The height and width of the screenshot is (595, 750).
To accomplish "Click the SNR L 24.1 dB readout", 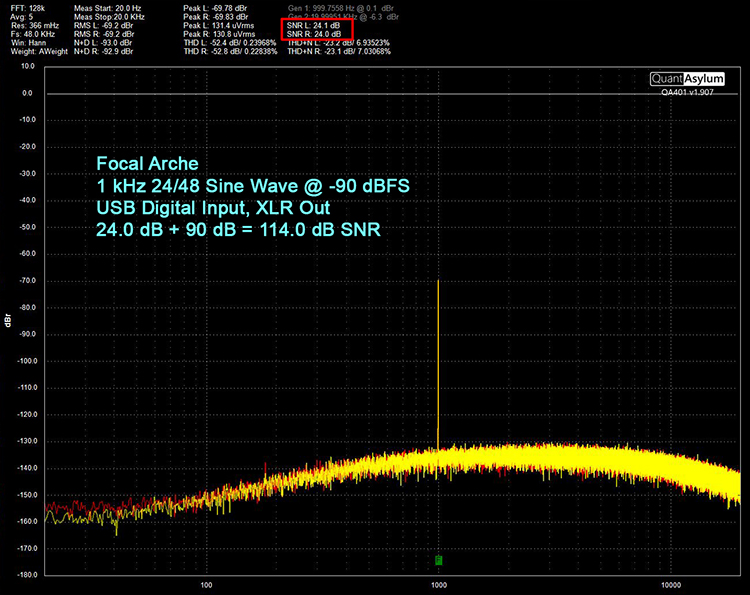I will pyautogui.click(x=315, y=25).
